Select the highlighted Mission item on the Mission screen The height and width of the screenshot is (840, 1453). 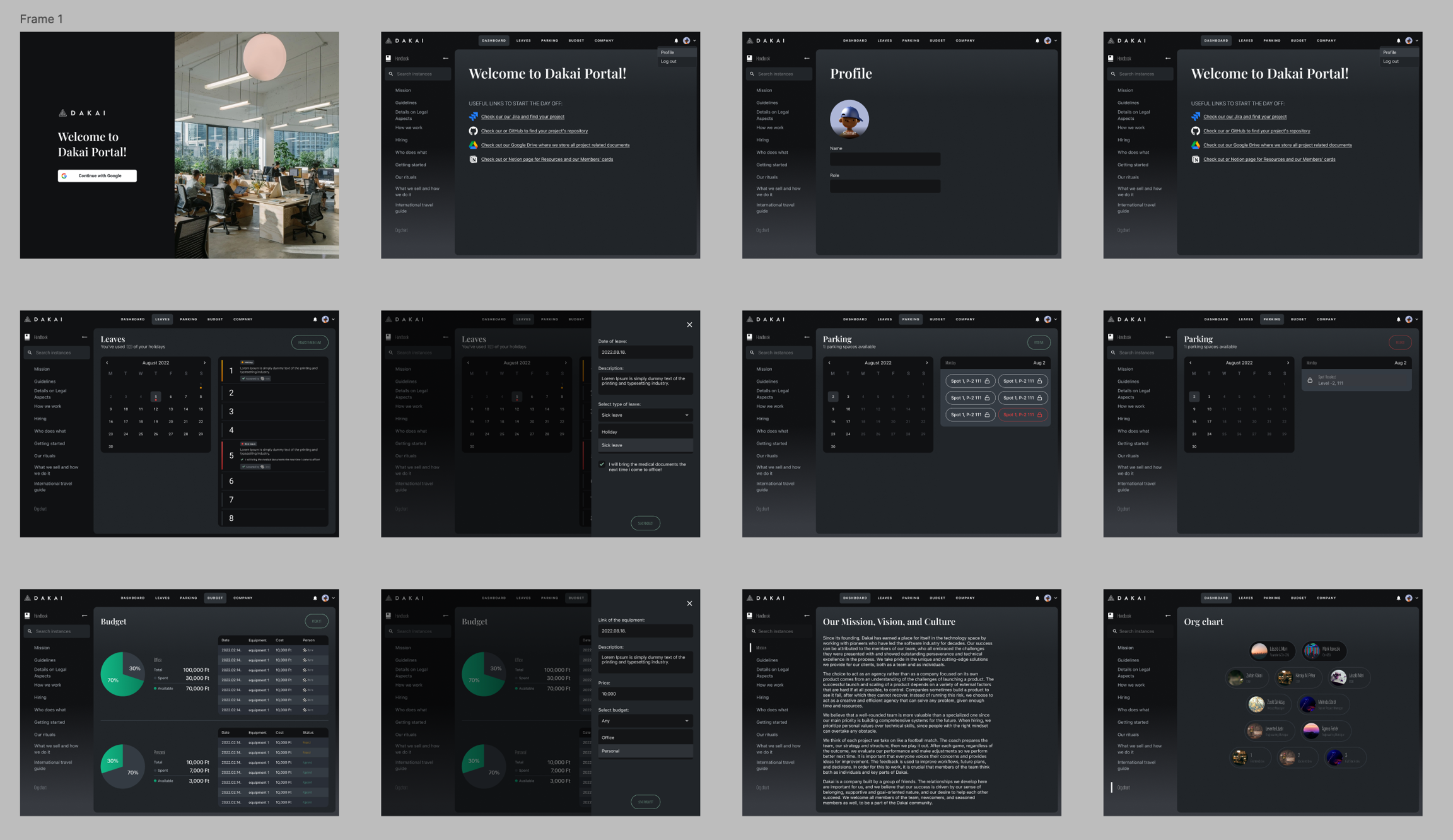(x=761, y=648)
